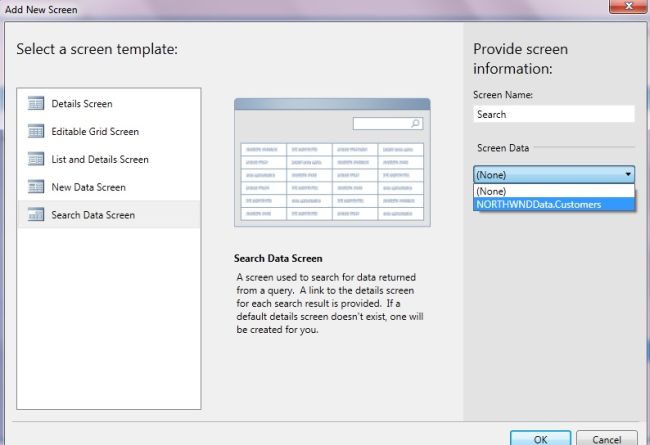Click the Search Data Screen template icon
650x445 pixels.
point(36,214)
